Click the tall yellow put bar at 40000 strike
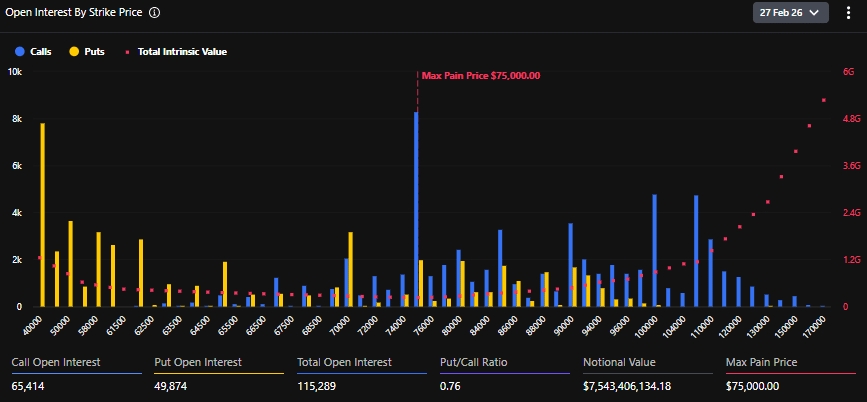 click(42, 215)
